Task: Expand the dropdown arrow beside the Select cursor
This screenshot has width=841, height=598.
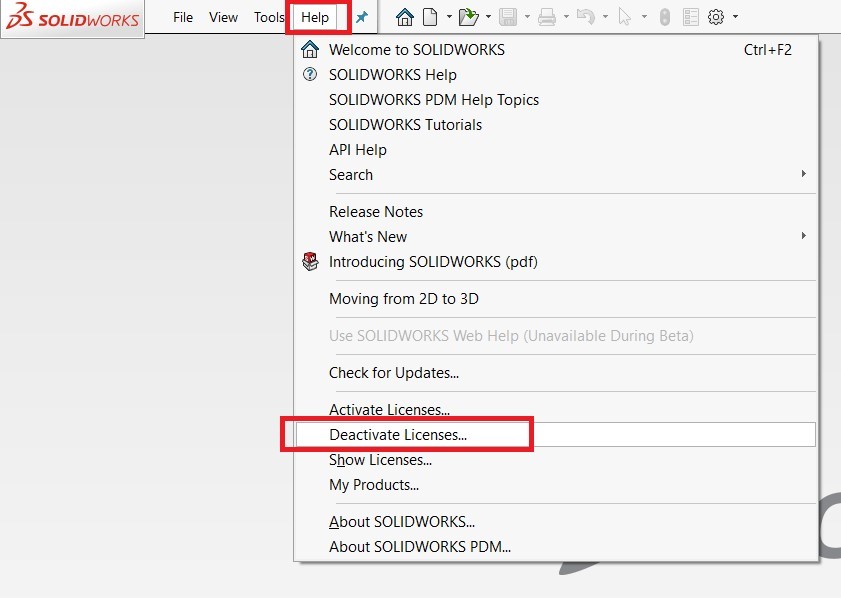Action: (644, 17)
